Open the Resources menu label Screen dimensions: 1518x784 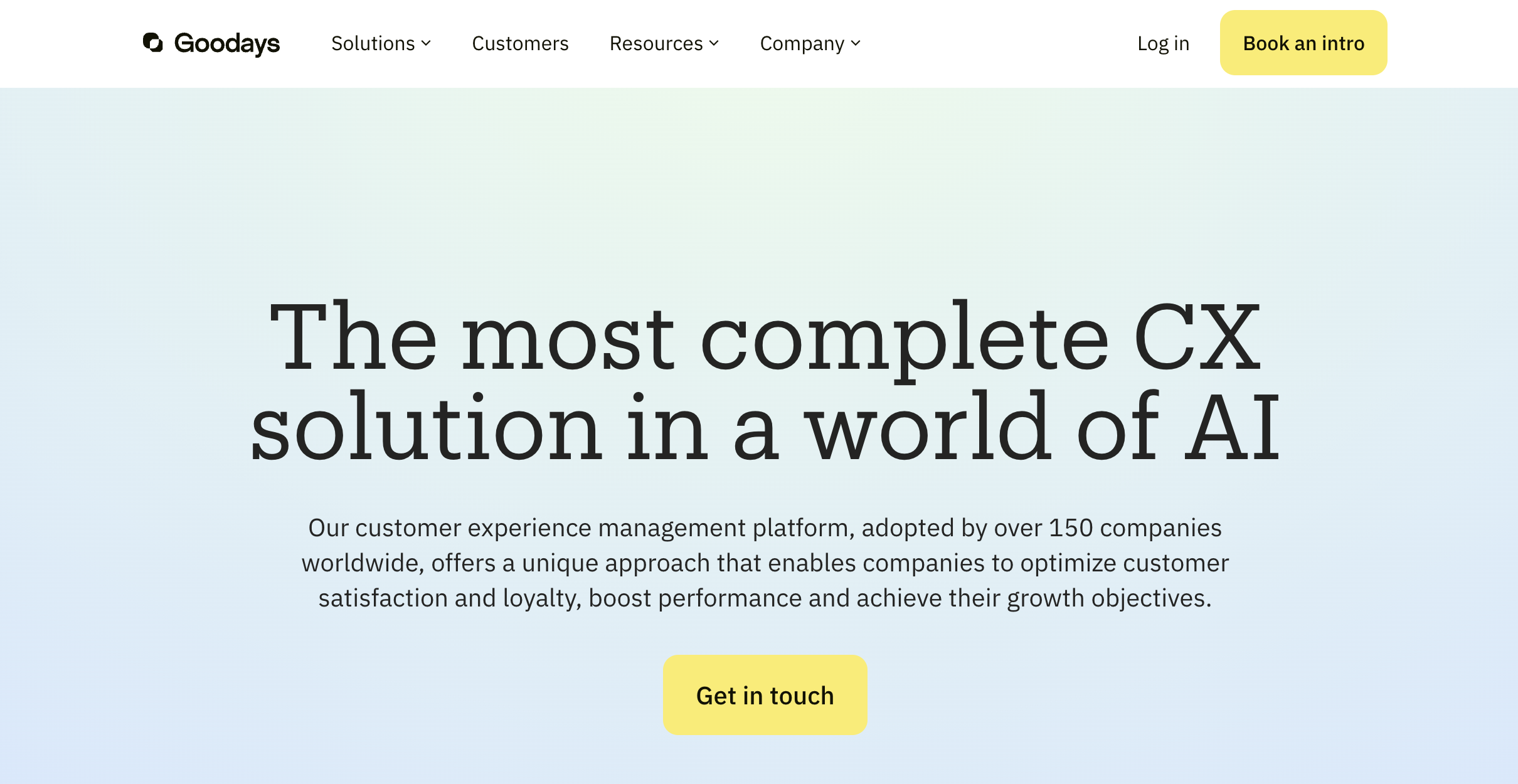656,43
